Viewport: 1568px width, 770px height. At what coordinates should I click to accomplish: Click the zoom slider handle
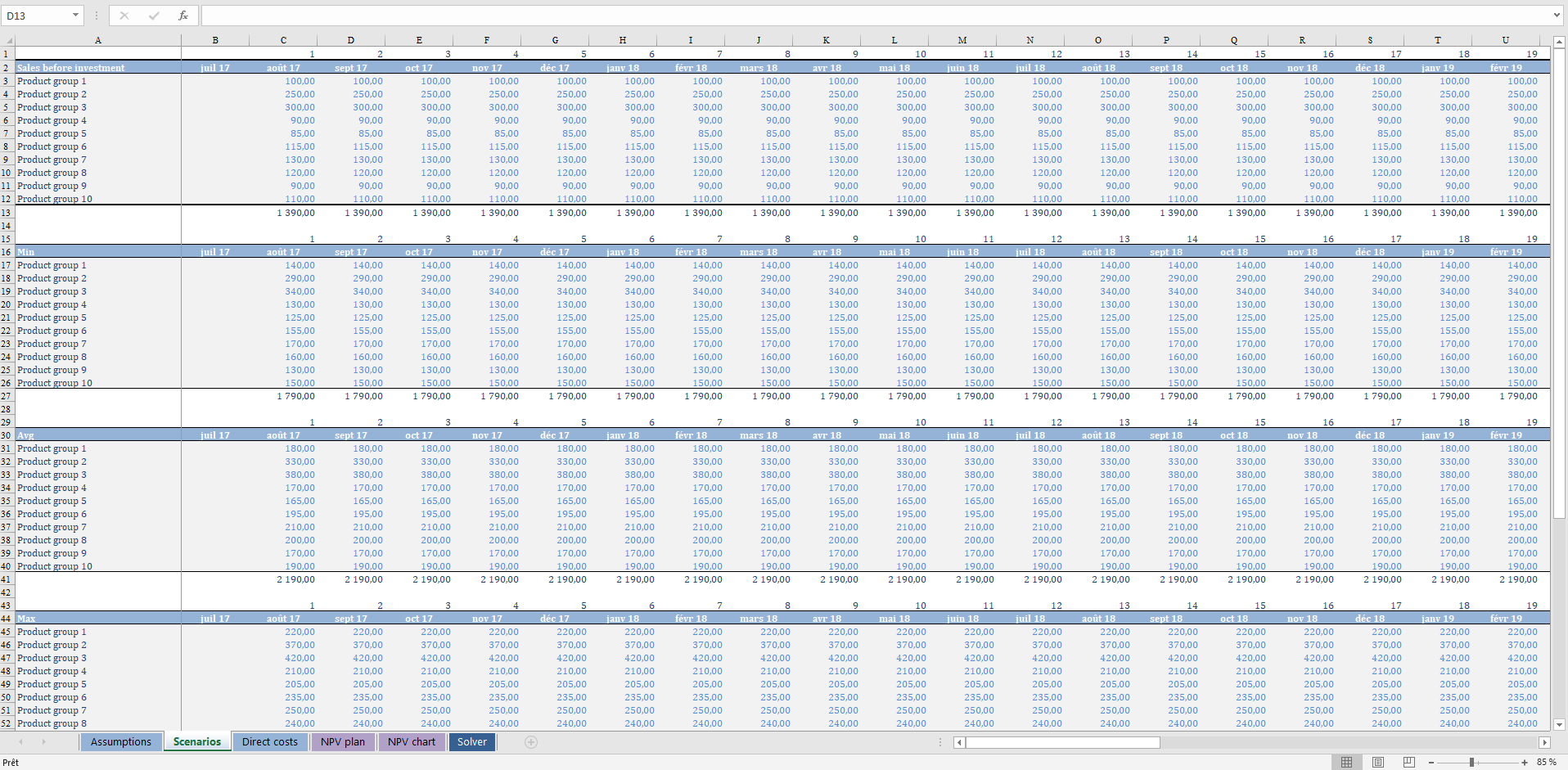[x=1471, y=762]
